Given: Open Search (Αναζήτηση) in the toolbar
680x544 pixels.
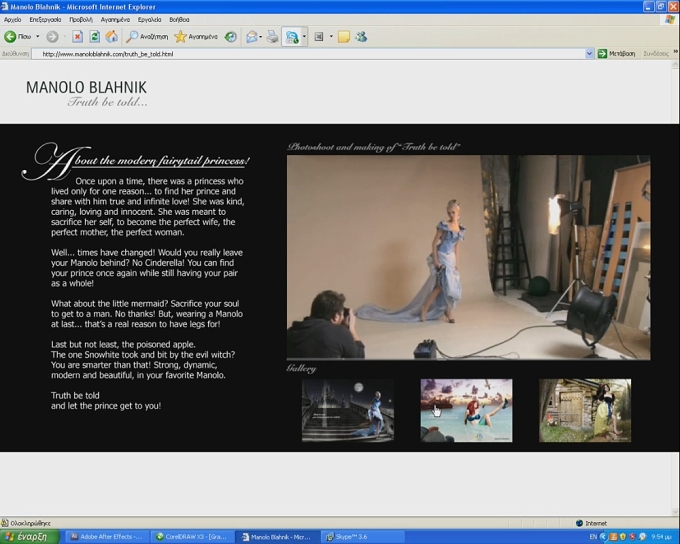Looking at the screenshot, I should (x=147, y=37).
